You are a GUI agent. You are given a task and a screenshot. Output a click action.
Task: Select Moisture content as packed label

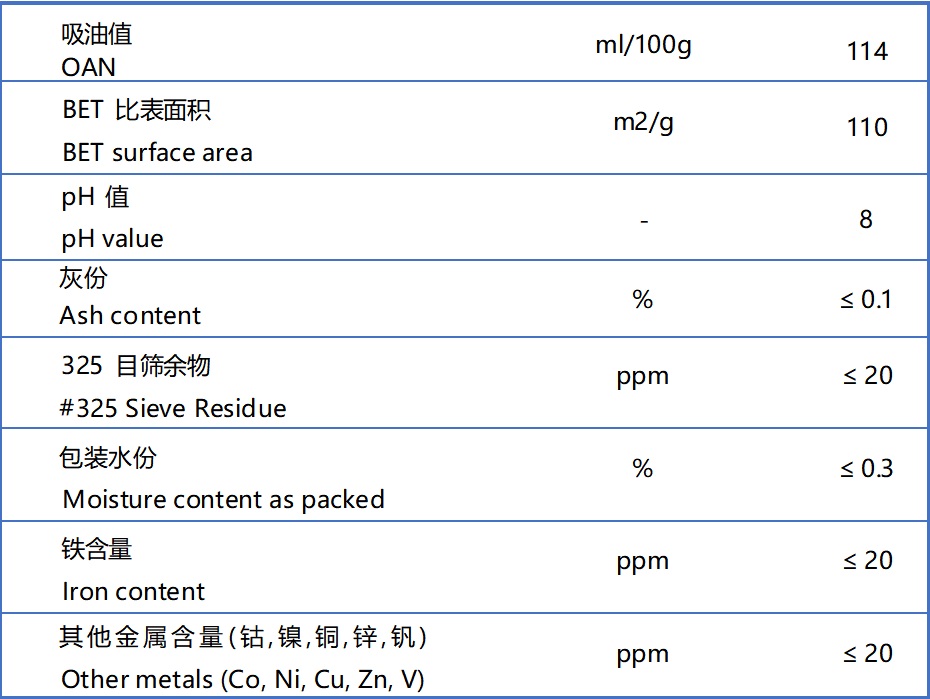coord(223,499)
